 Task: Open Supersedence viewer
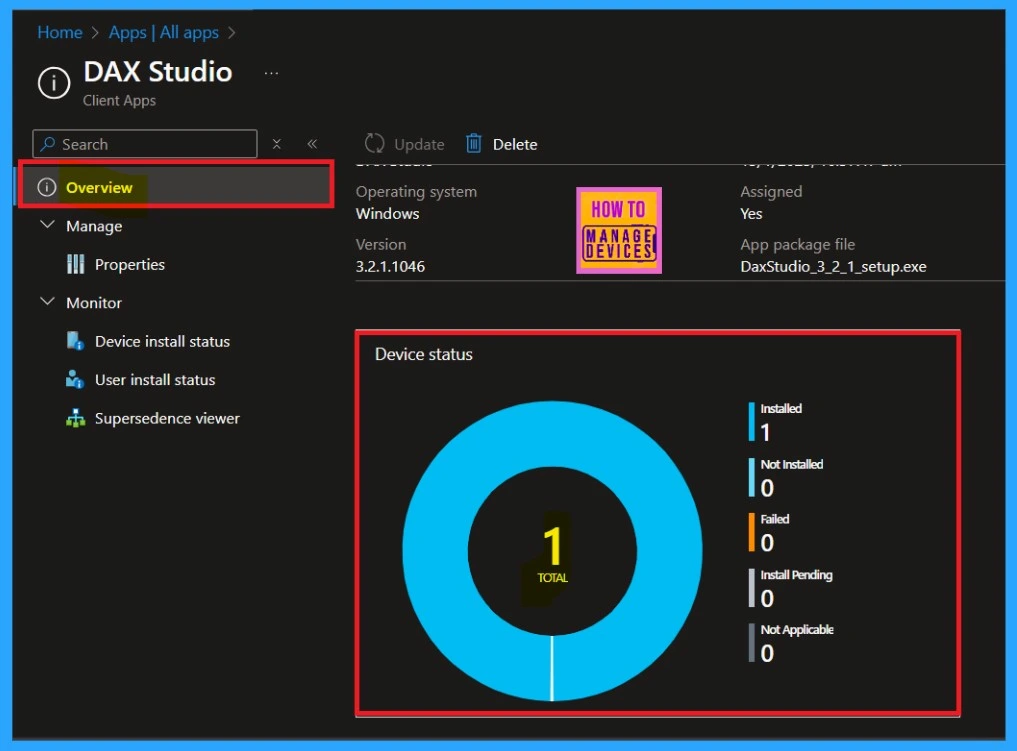click(x=167, y=418)
